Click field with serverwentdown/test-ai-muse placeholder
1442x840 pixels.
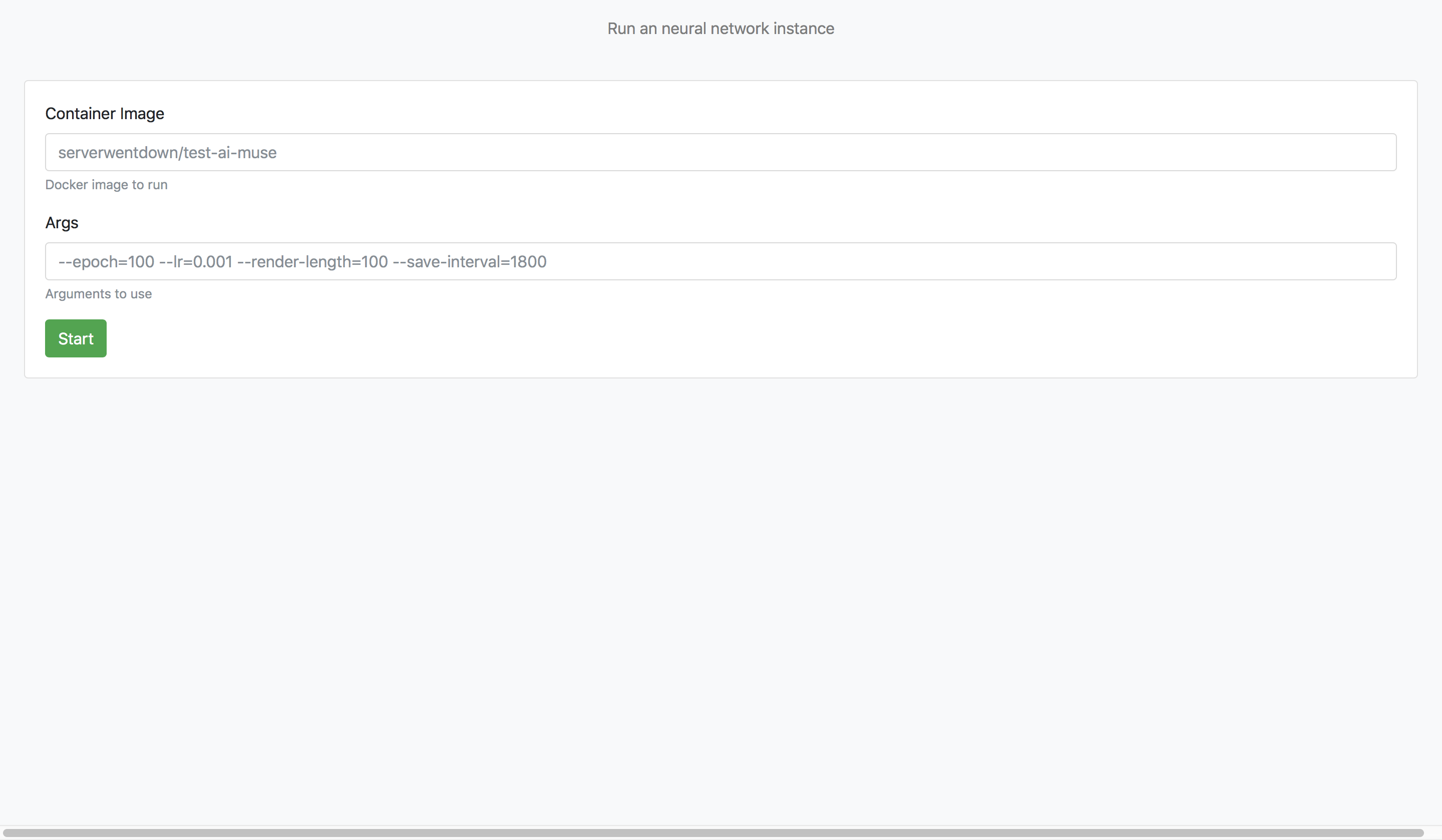pyautogui.click(x=720, y=152)
